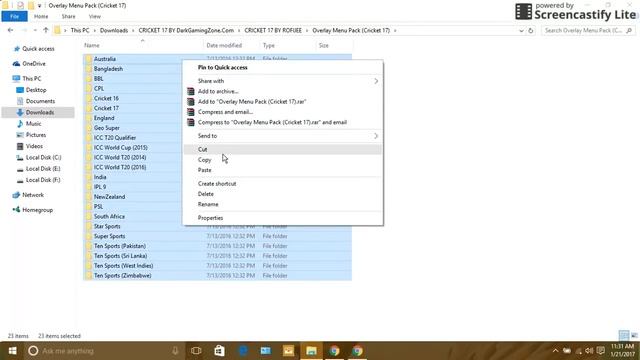The image size is (640, 360).
Task: Click WinRAR icon beside Compress and email
Action: 191,112
